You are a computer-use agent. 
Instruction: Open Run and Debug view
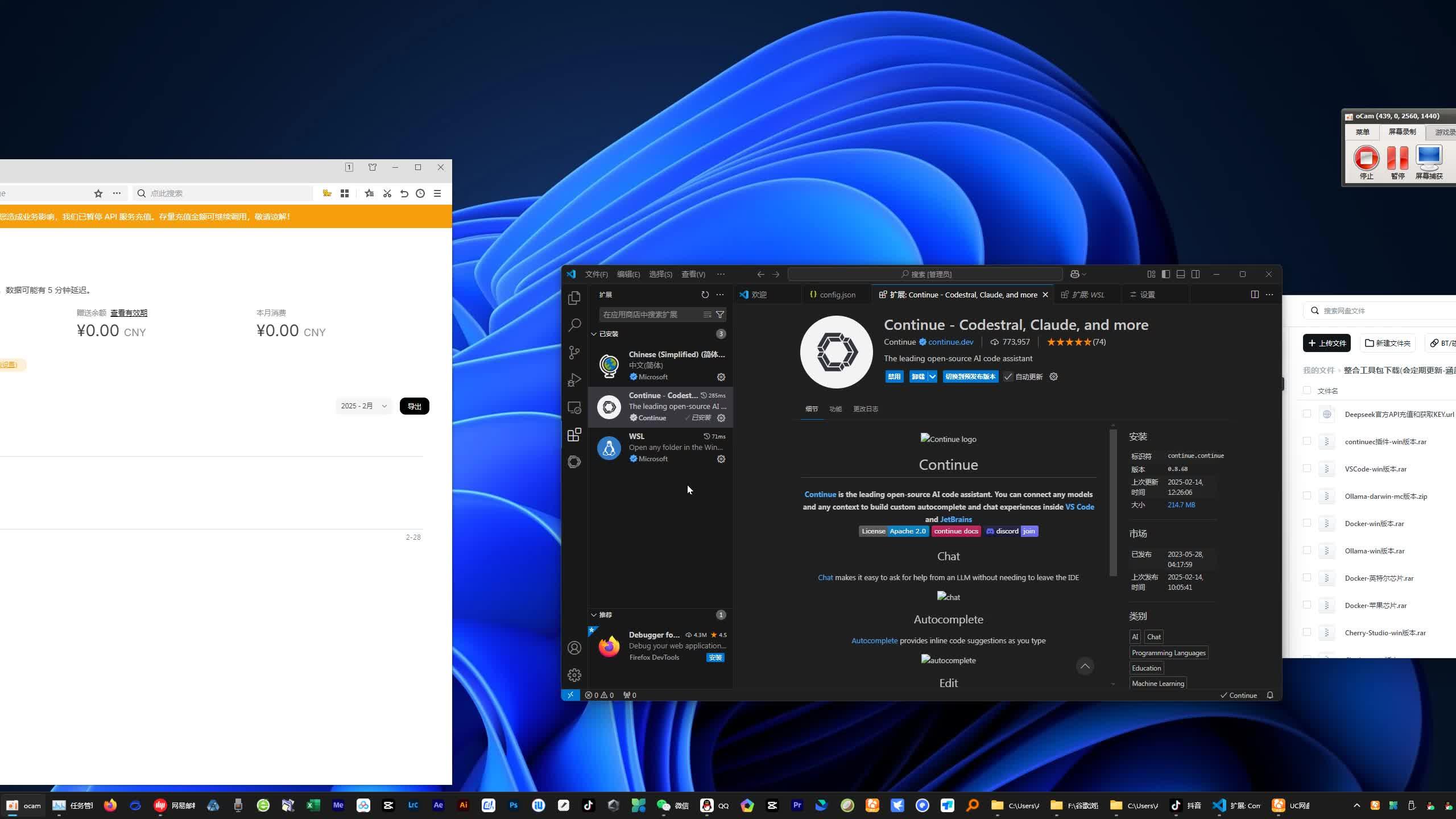tap(574, 380)
